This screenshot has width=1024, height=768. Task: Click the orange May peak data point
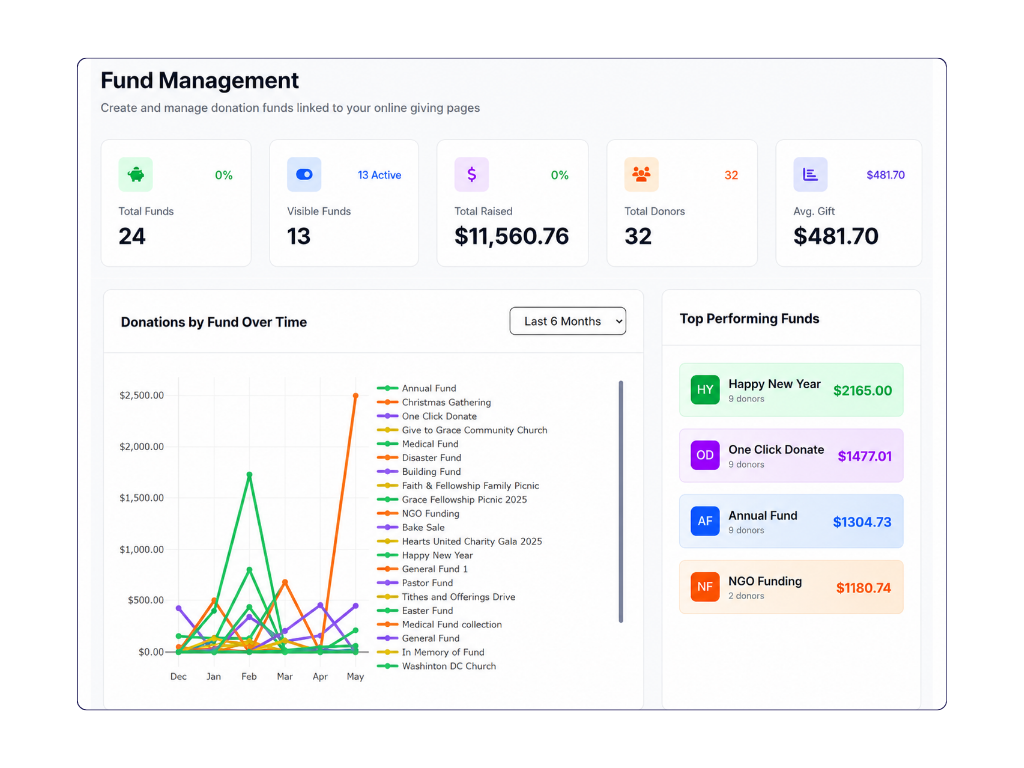[356, 396]
